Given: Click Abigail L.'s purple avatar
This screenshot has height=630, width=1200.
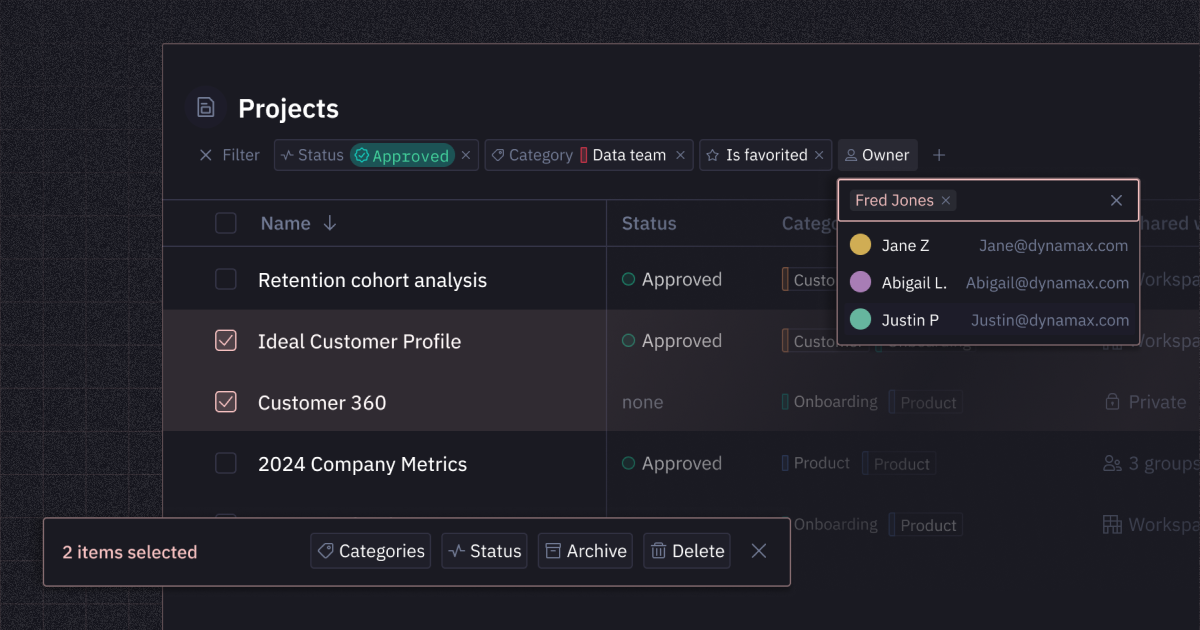Looking at the screenshot, I should click(x=860, y=283).
